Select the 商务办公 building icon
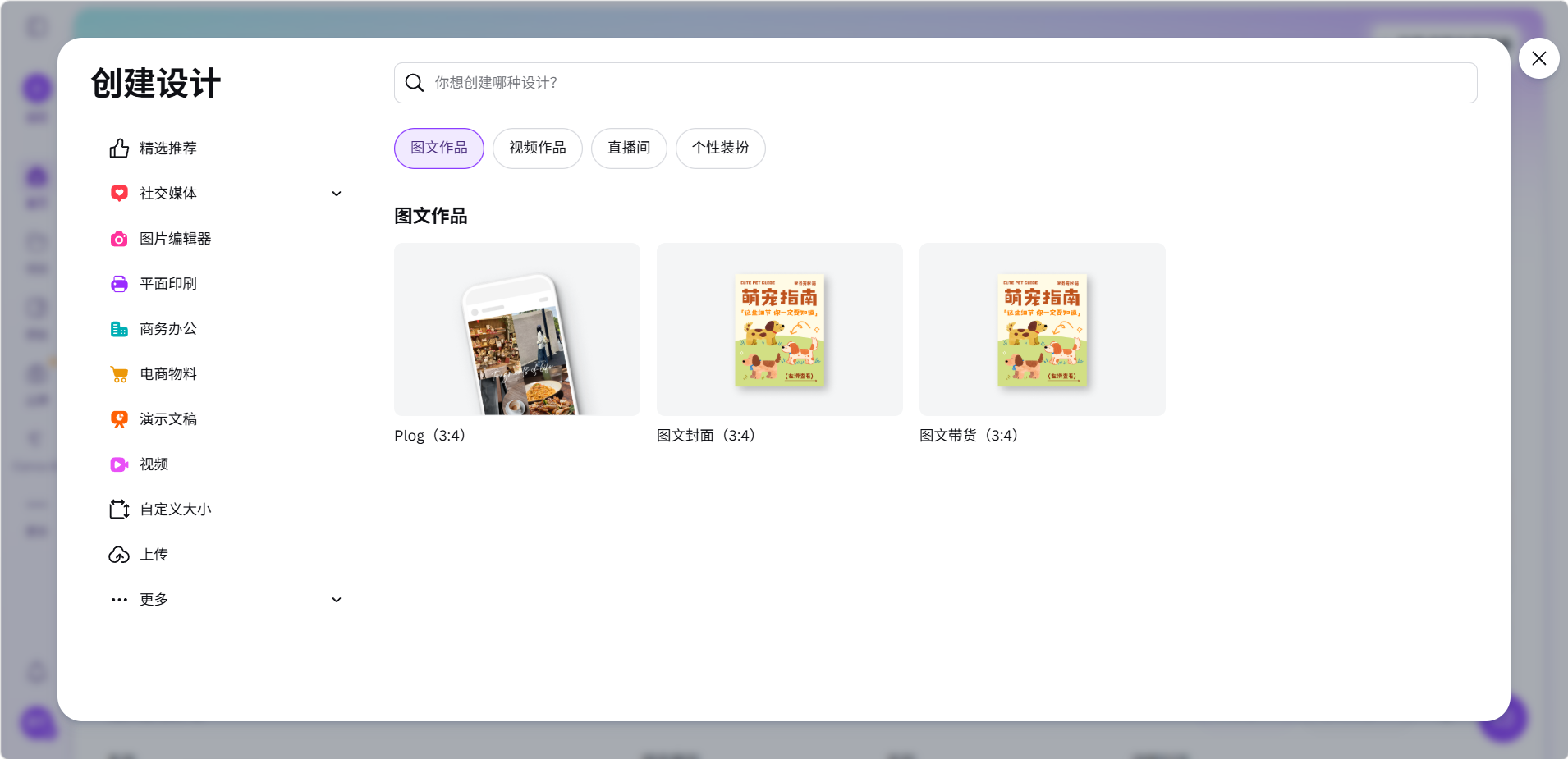 pyautogui.click(x=119, y=329)
